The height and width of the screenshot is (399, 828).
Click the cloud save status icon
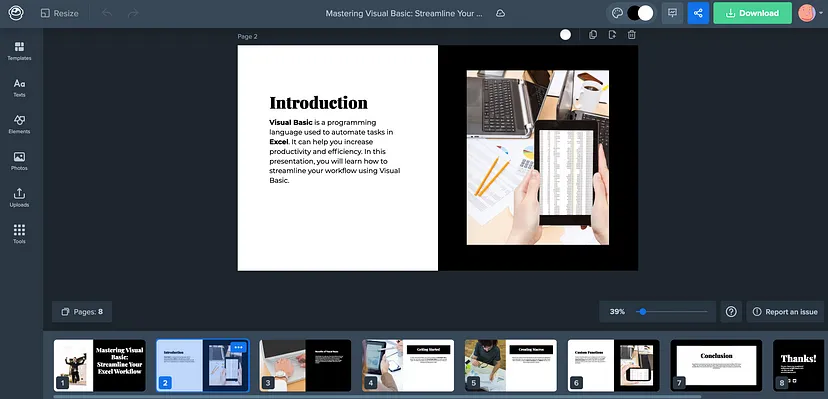(x=501, y=13)
